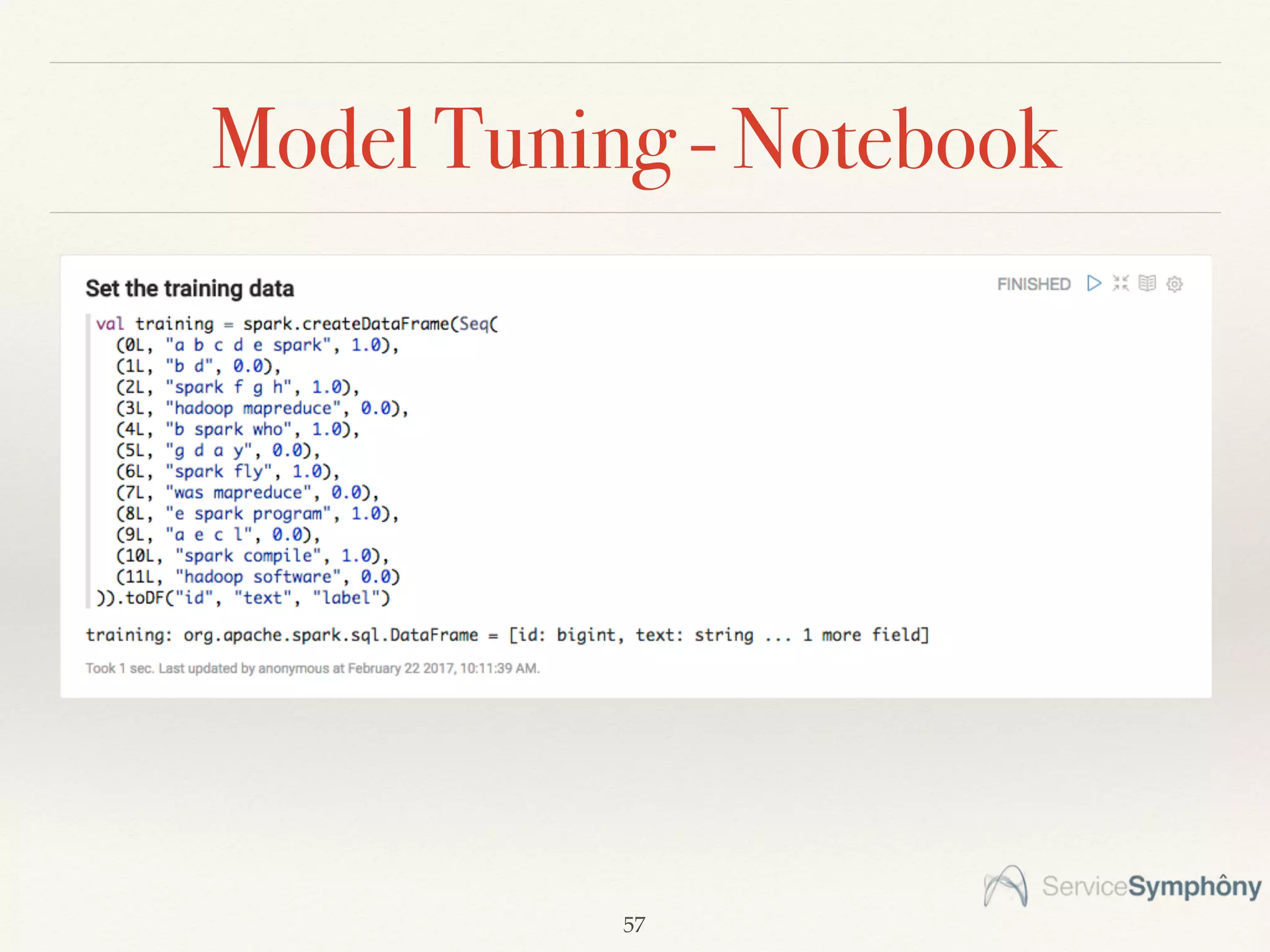Click the DataFrame output result text
1270x952 pixels.
coord(507,635)
